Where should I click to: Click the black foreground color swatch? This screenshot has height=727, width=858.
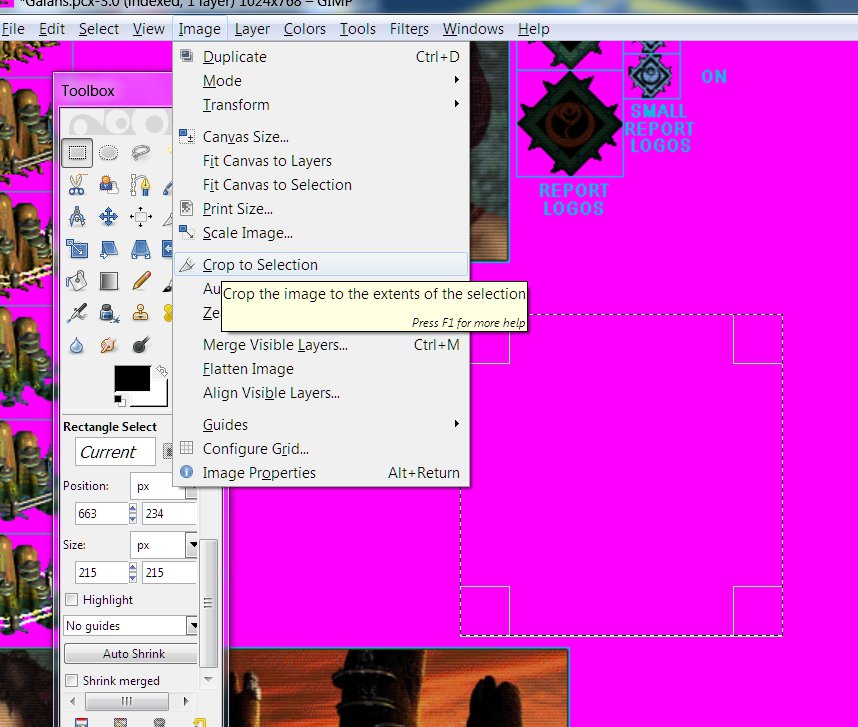coord(131,379)
